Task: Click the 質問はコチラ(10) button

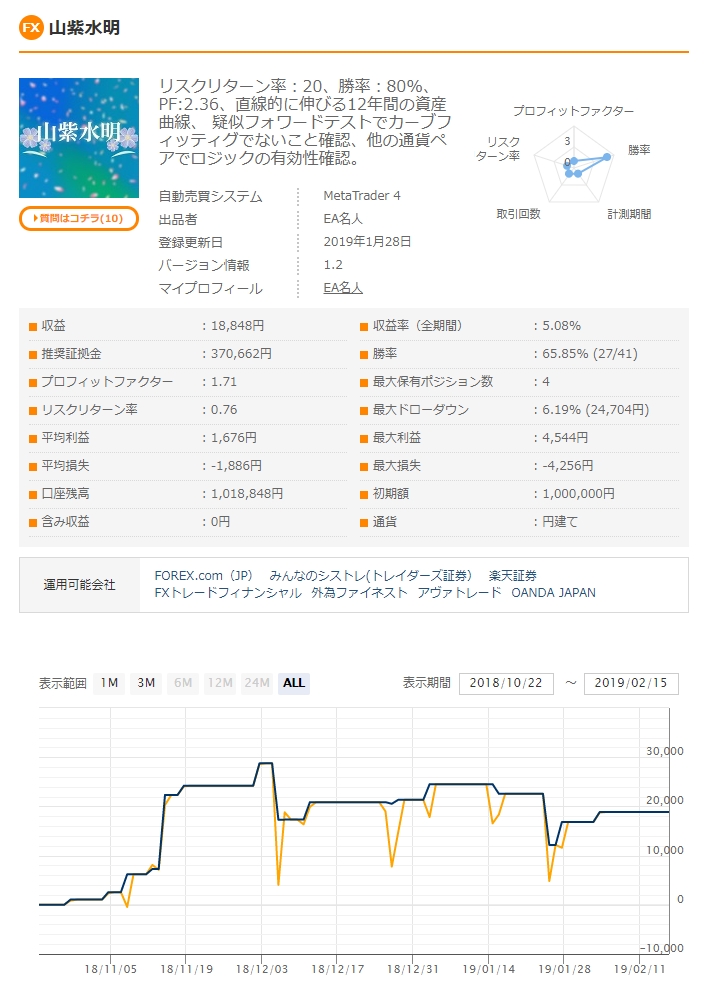Action: point(79,218)
